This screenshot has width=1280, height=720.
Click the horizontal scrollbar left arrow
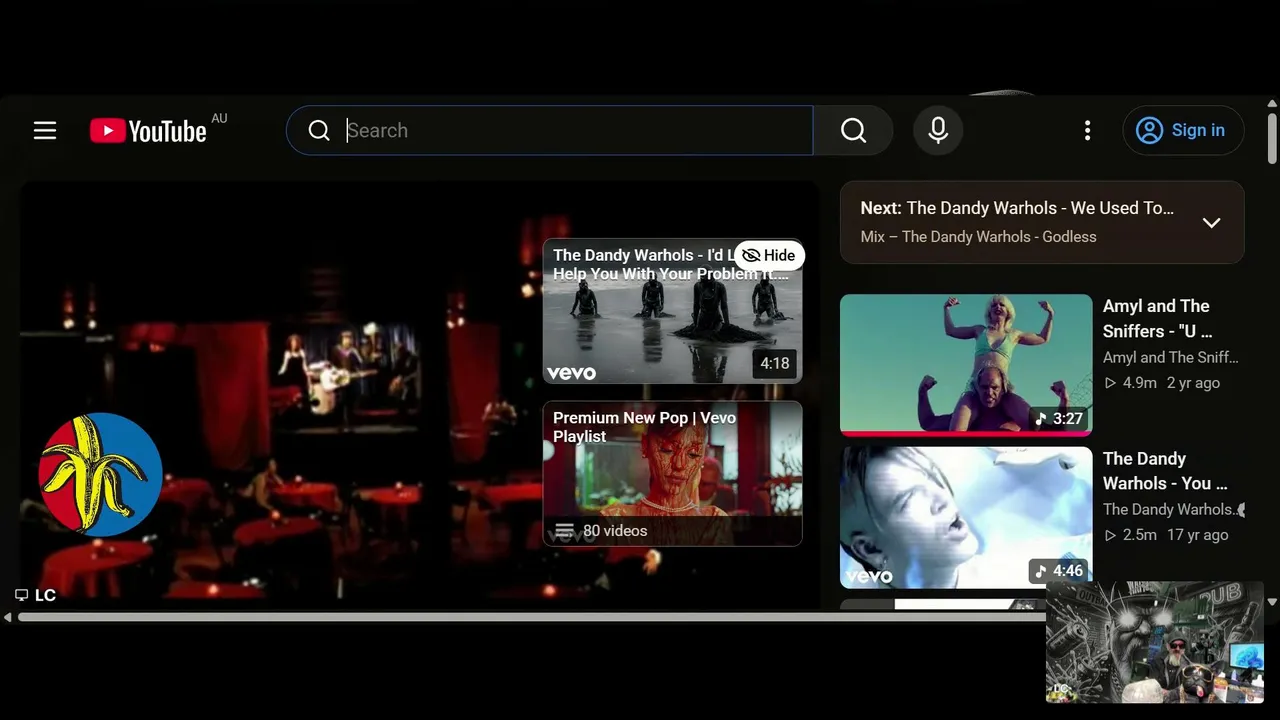(8, 618)
